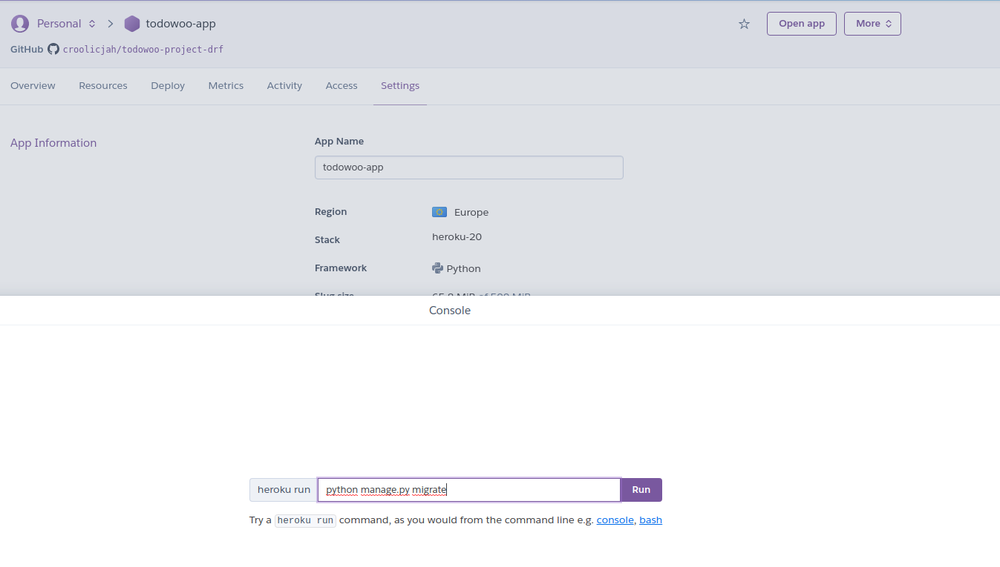The height and width of the screenshot is (567, 1000).
Task: Select the Settings tab
Action: tap(400, 85)
